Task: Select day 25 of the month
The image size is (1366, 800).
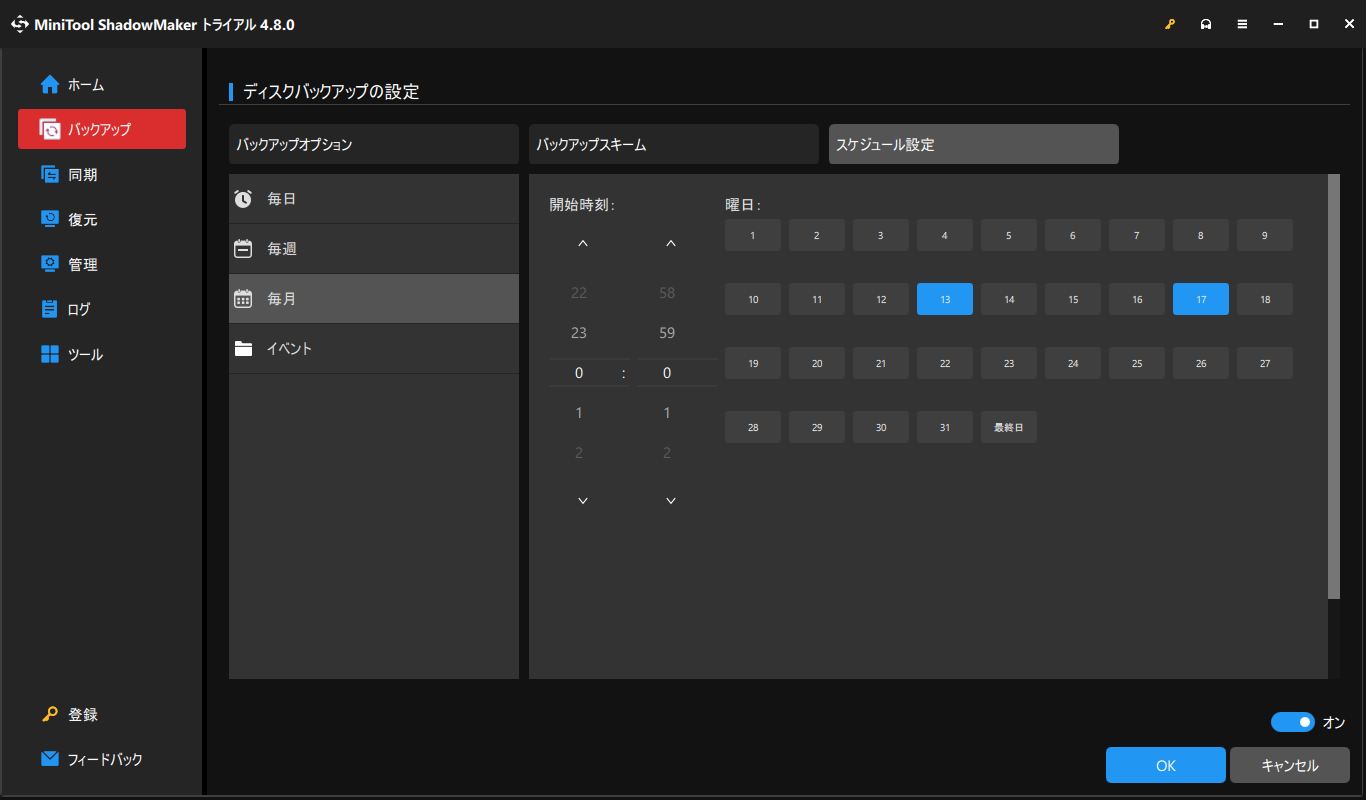Action: click(1137, 363)
